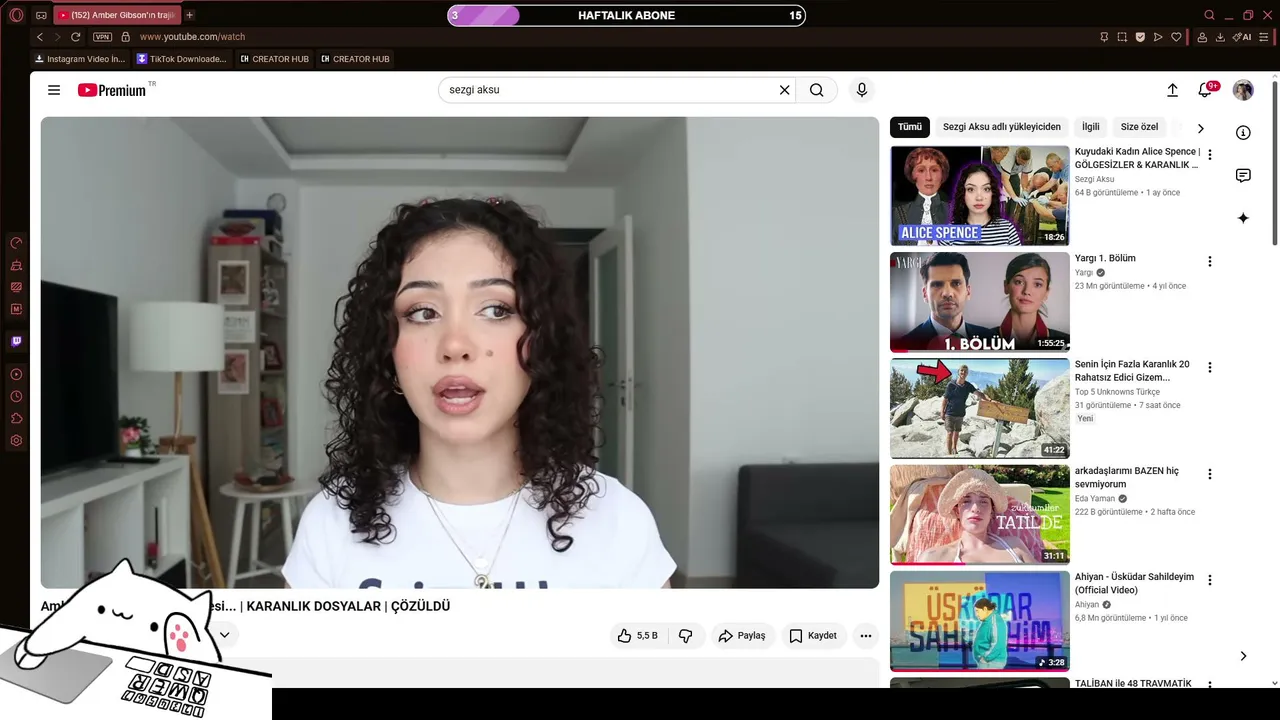
Task: Toggle the ad blocker shield
Action: coord(1140,37)
